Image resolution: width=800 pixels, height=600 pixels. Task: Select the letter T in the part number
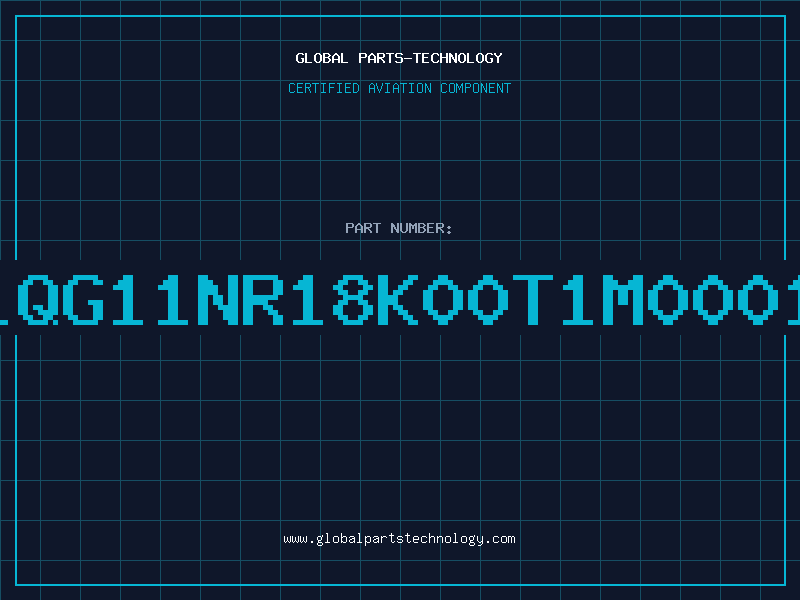pyautogui.click(x=533, y=299)
